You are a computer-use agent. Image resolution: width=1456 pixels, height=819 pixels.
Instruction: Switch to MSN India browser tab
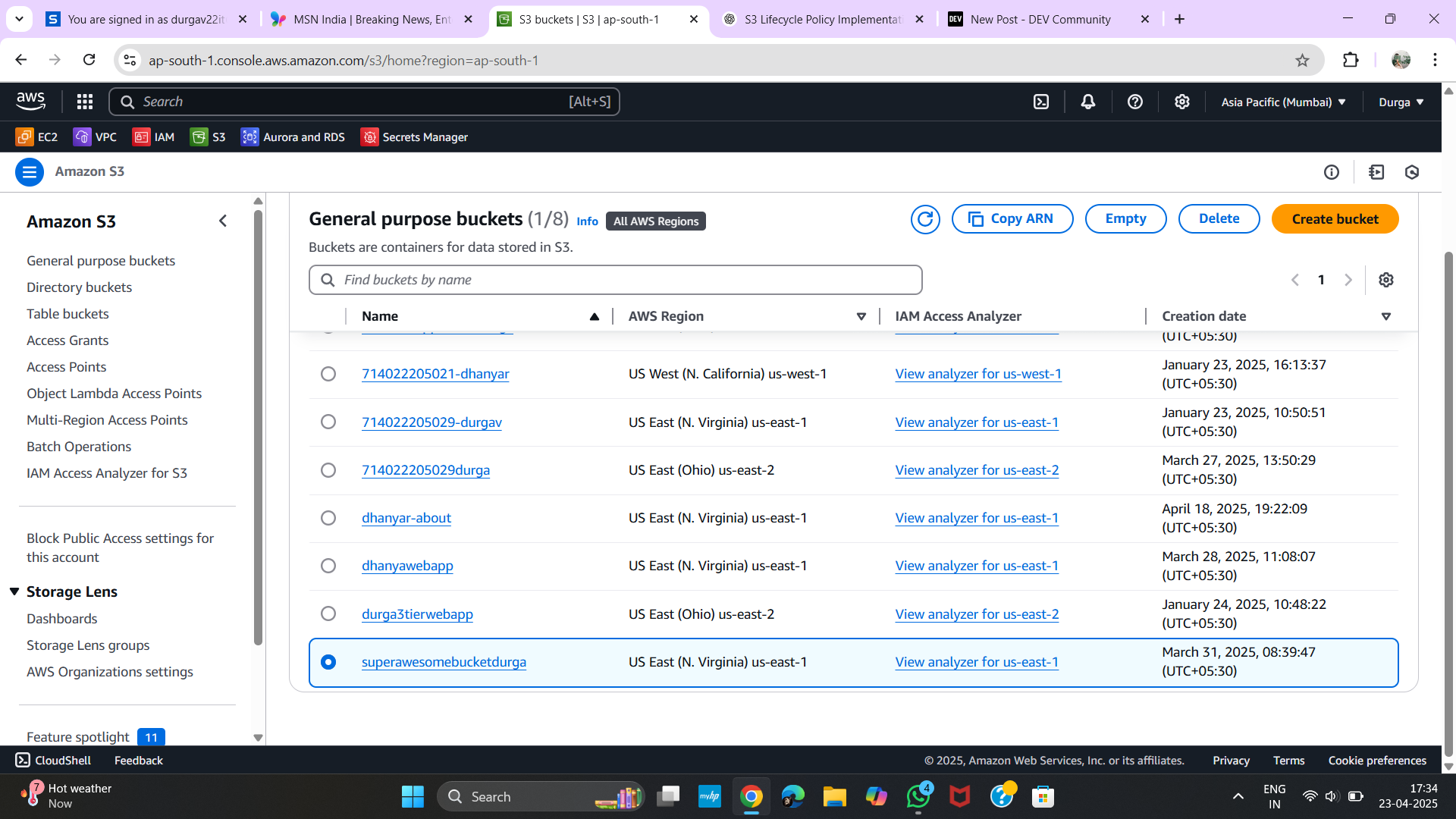[x=373, y=19]
